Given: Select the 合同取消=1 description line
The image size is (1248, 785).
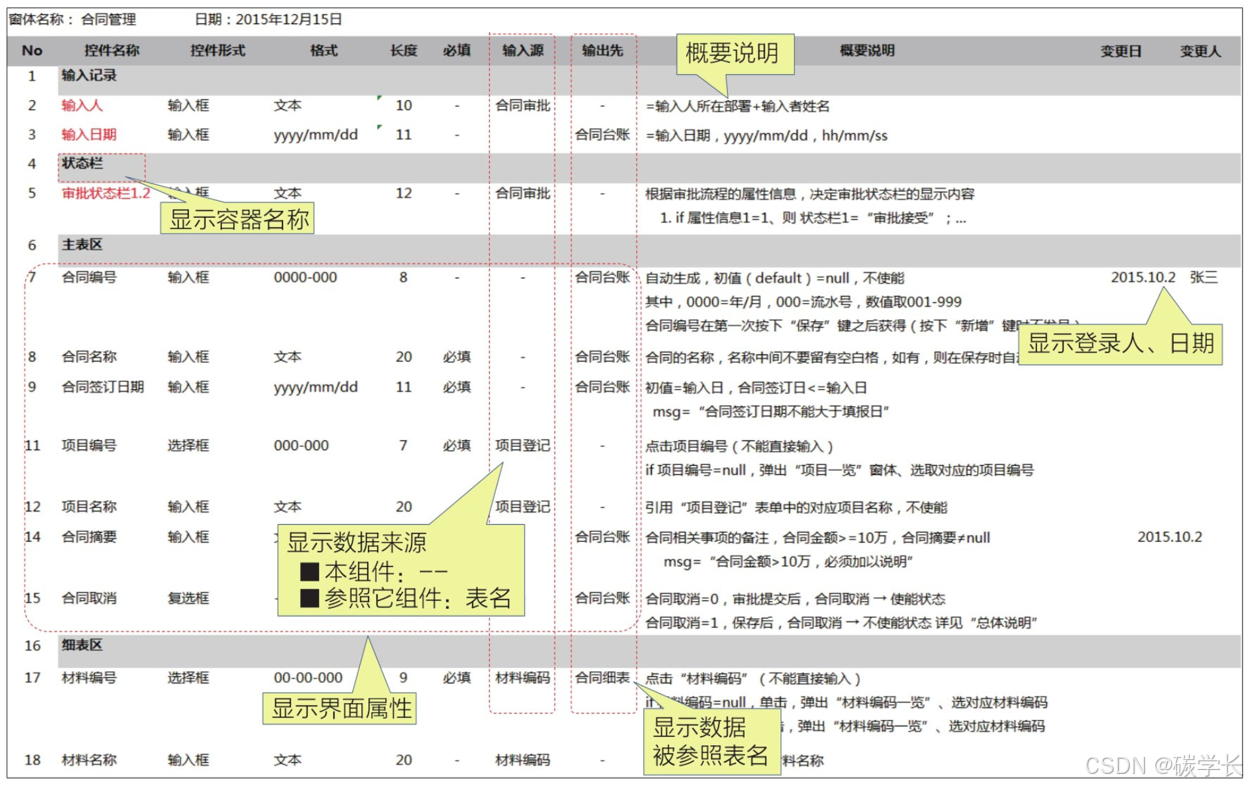Looking at the screenshot, I should click(841, 623).
